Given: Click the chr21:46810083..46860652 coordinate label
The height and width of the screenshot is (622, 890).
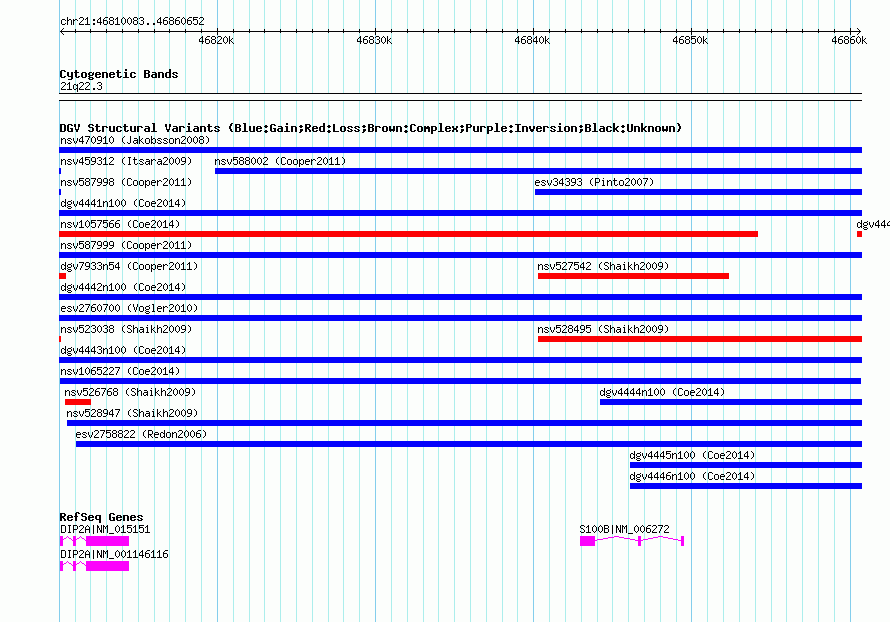Looking at the screenshot, I should click(132, 21).
